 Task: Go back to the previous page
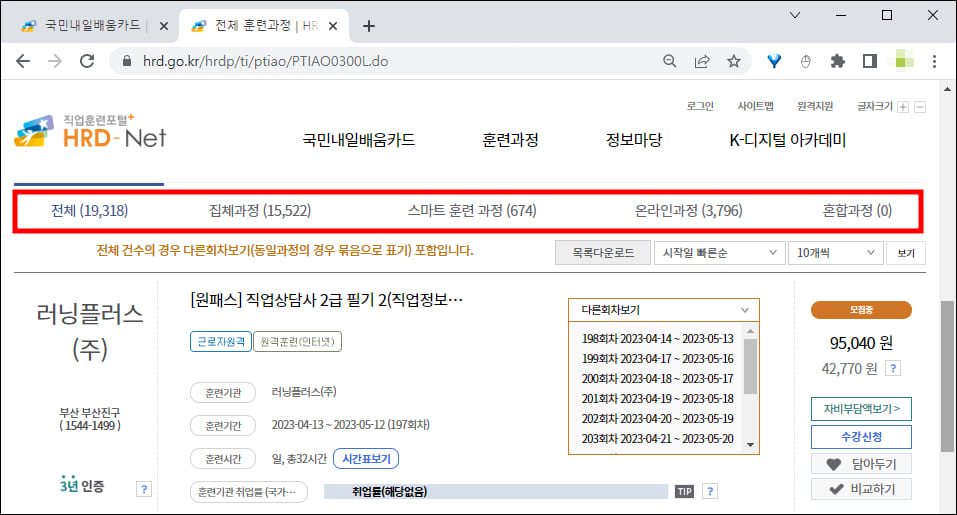(x=23, y=61)
